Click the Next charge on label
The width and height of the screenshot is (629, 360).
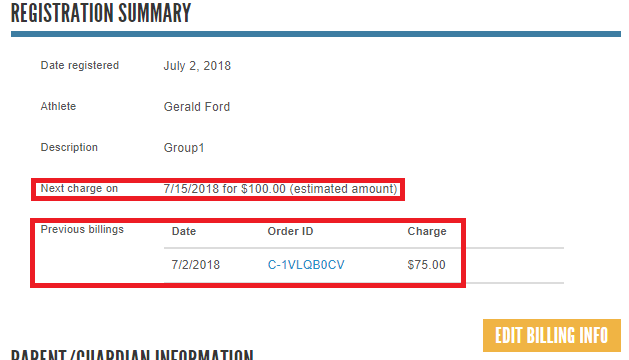79,188
